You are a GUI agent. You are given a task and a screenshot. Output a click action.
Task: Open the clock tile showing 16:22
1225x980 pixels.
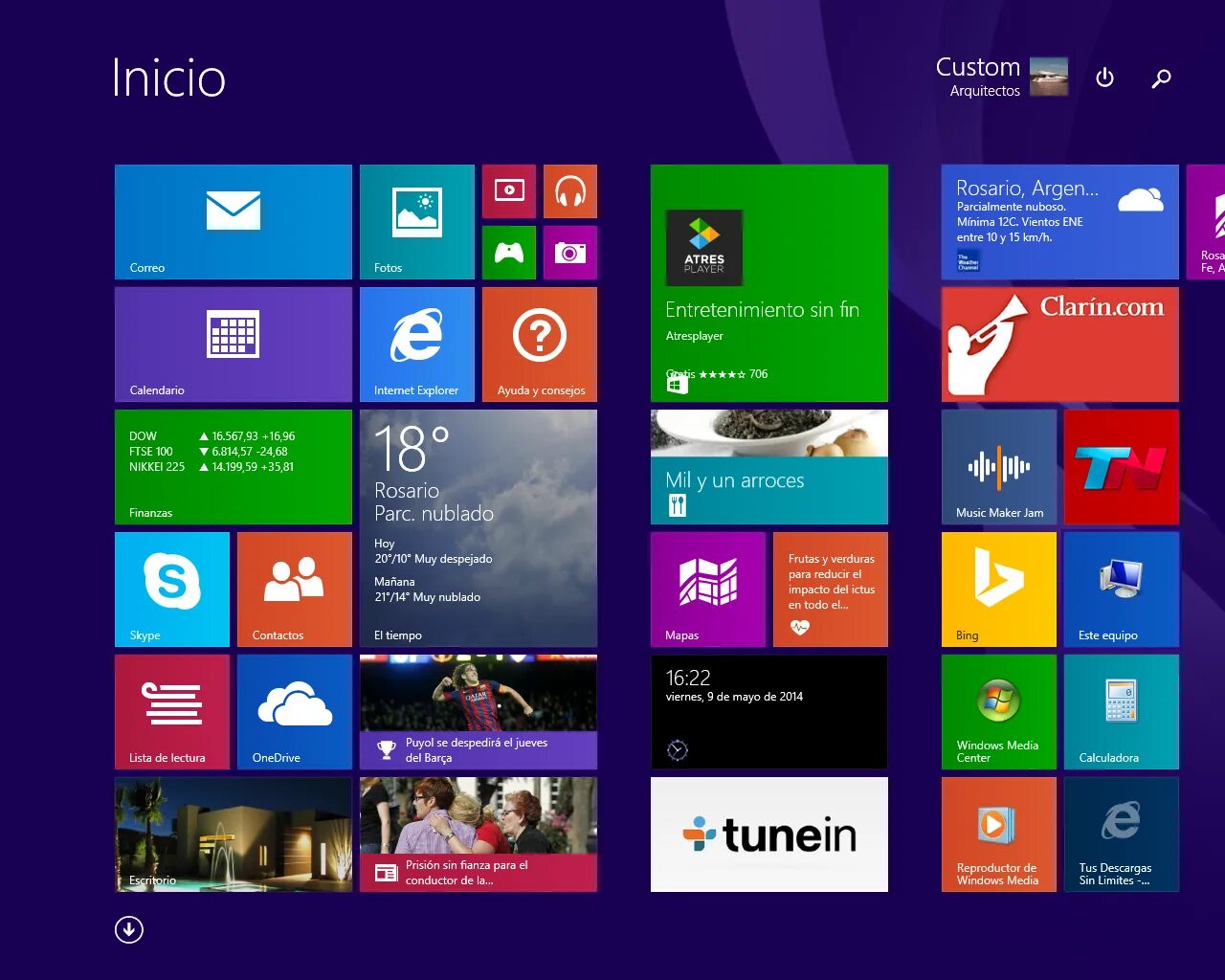(x=769, y=712)
